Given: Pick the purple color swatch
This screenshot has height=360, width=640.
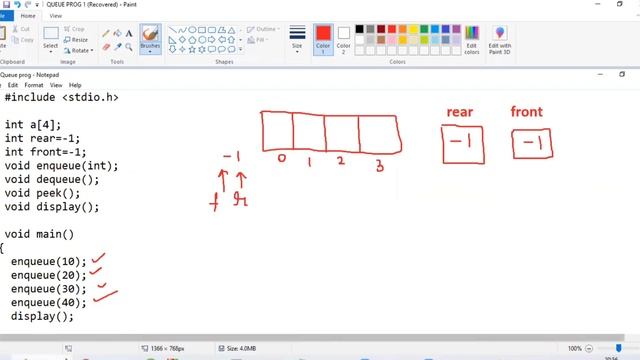Looking at the screenshot, I should (456, 29).
